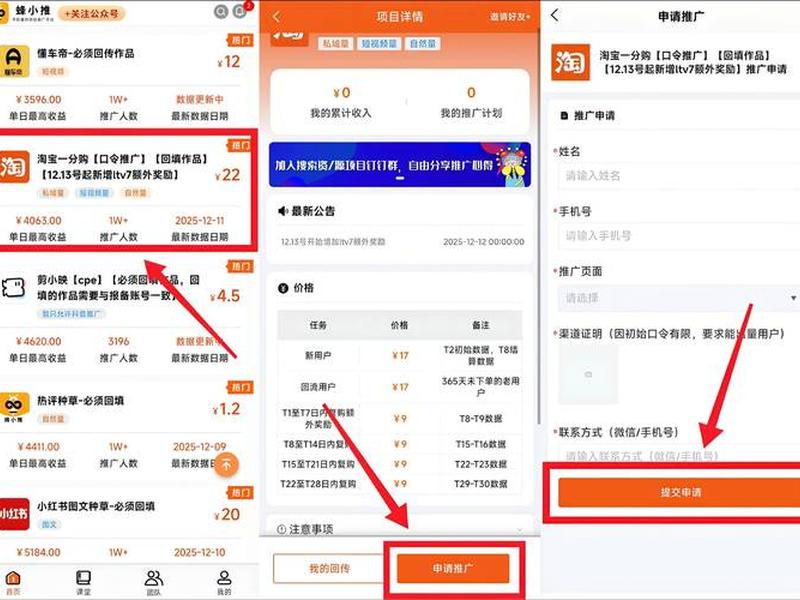
Task: Open the 小红书 icon listing
Action: [14, 514]
